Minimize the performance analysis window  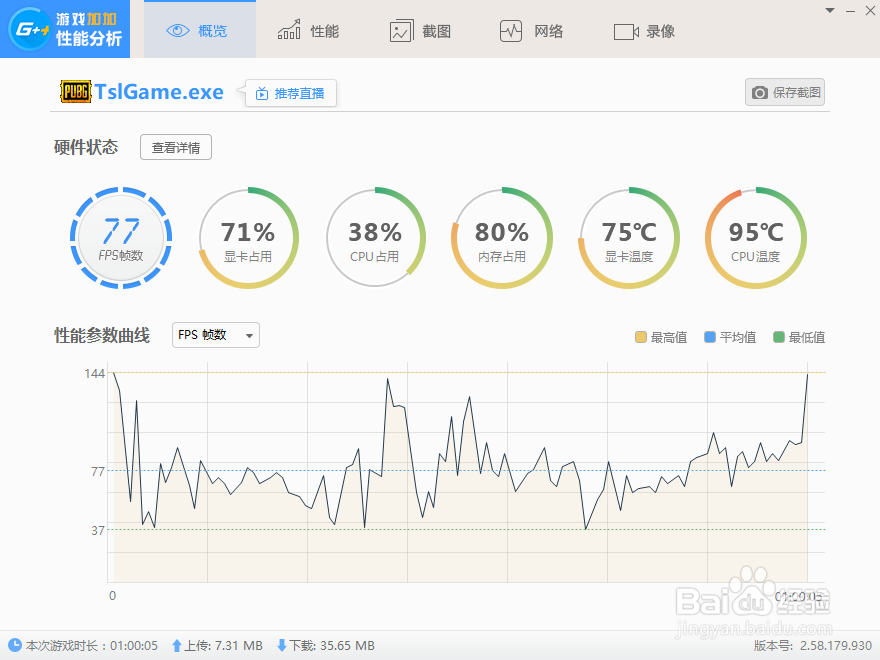tap(850, 11)
